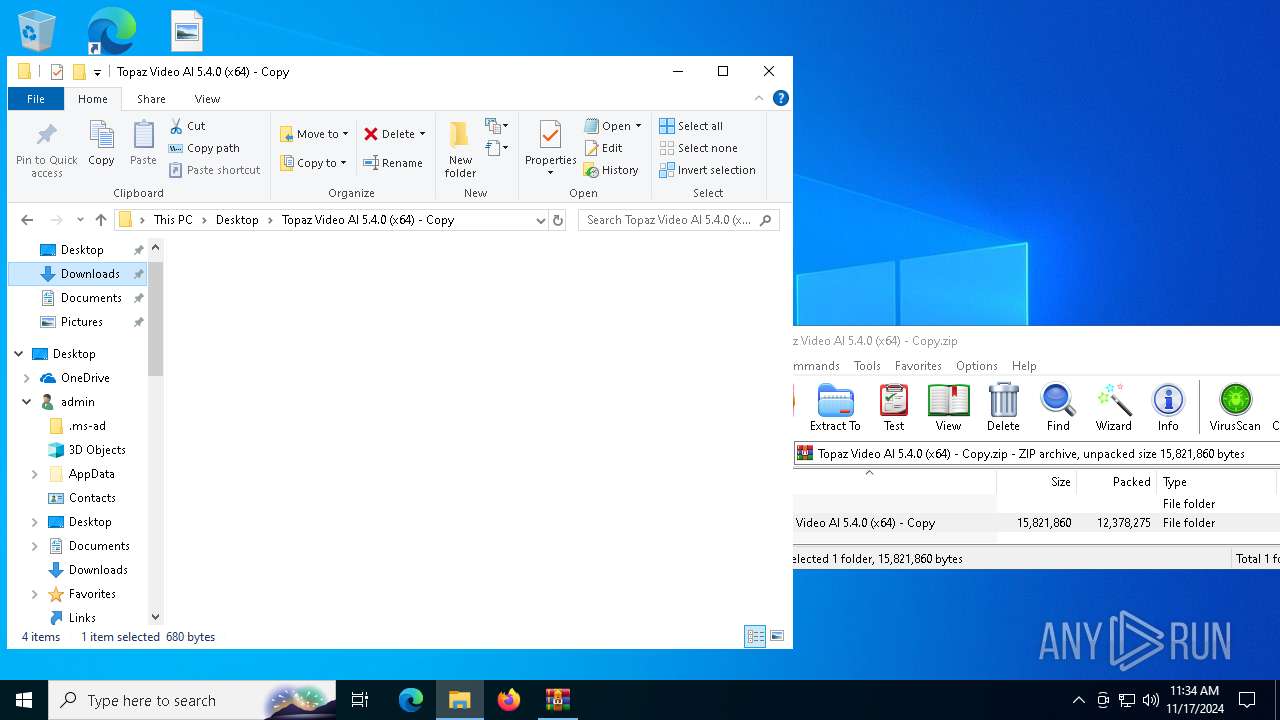Click WinRAR Delete icon
The height and width of the screenshot is (720, 1280).
click(1003, 407)
